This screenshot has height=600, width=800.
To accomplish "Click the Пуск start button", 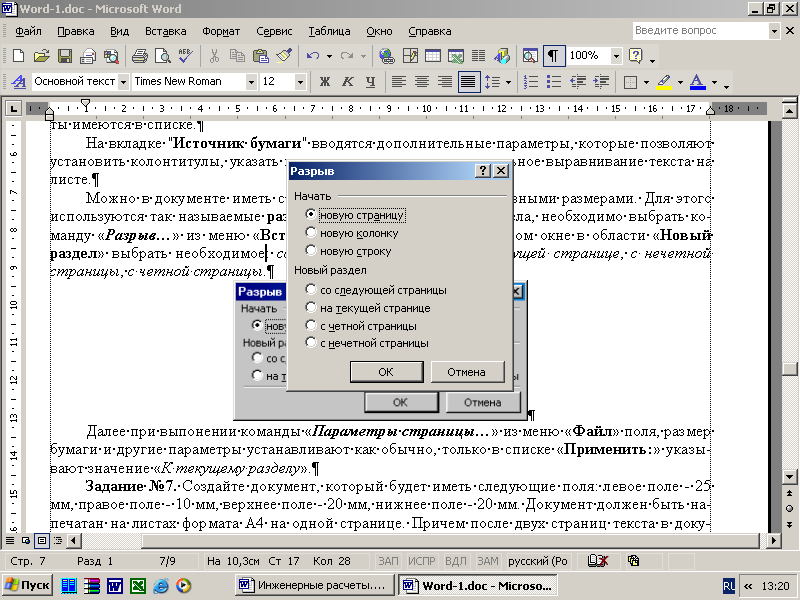I will pyautogui.click(x=28, y=585).
